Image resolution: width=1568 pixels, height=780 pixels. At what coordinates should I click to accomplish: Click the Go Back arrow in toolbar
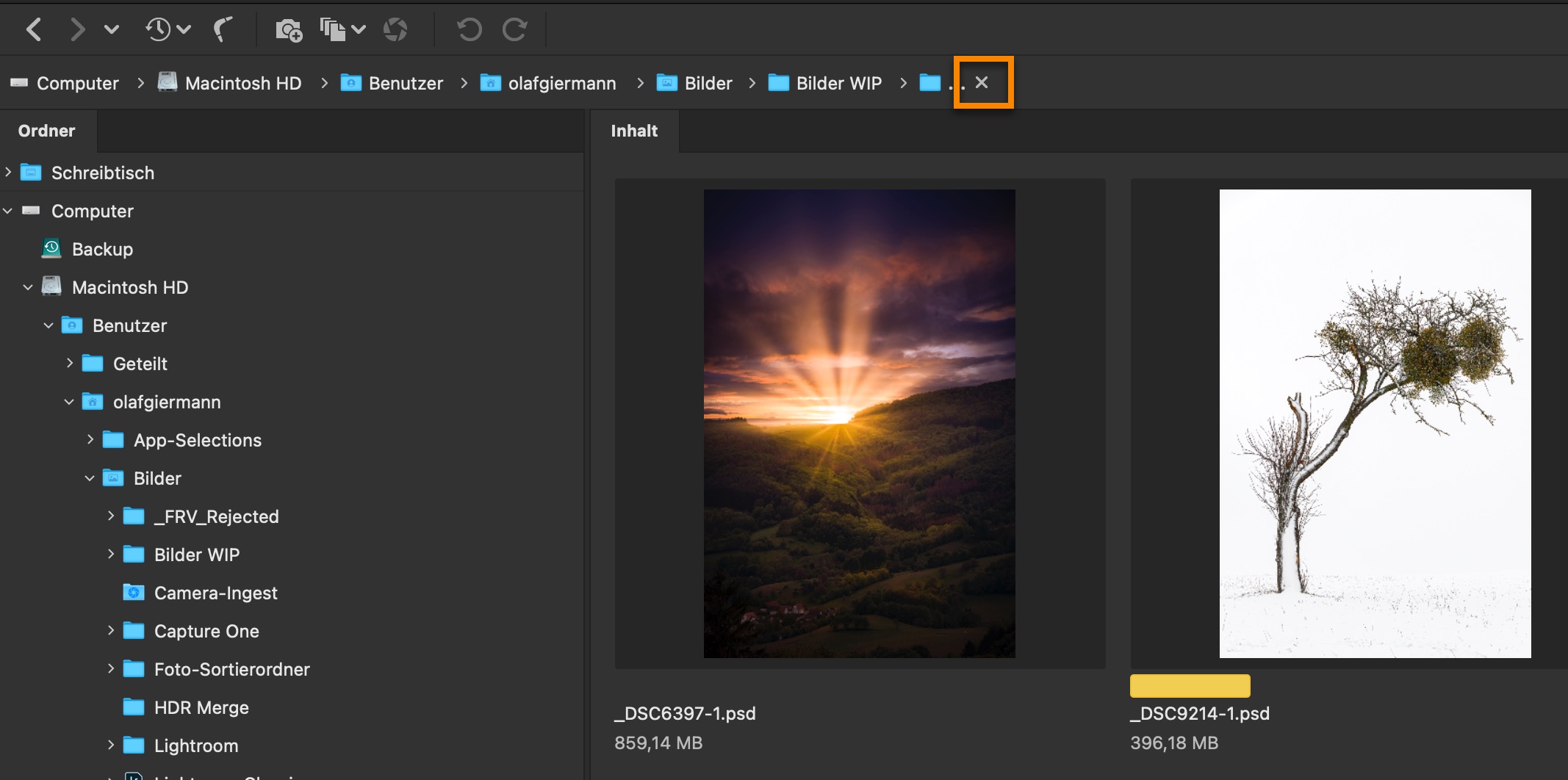[34, 30]
